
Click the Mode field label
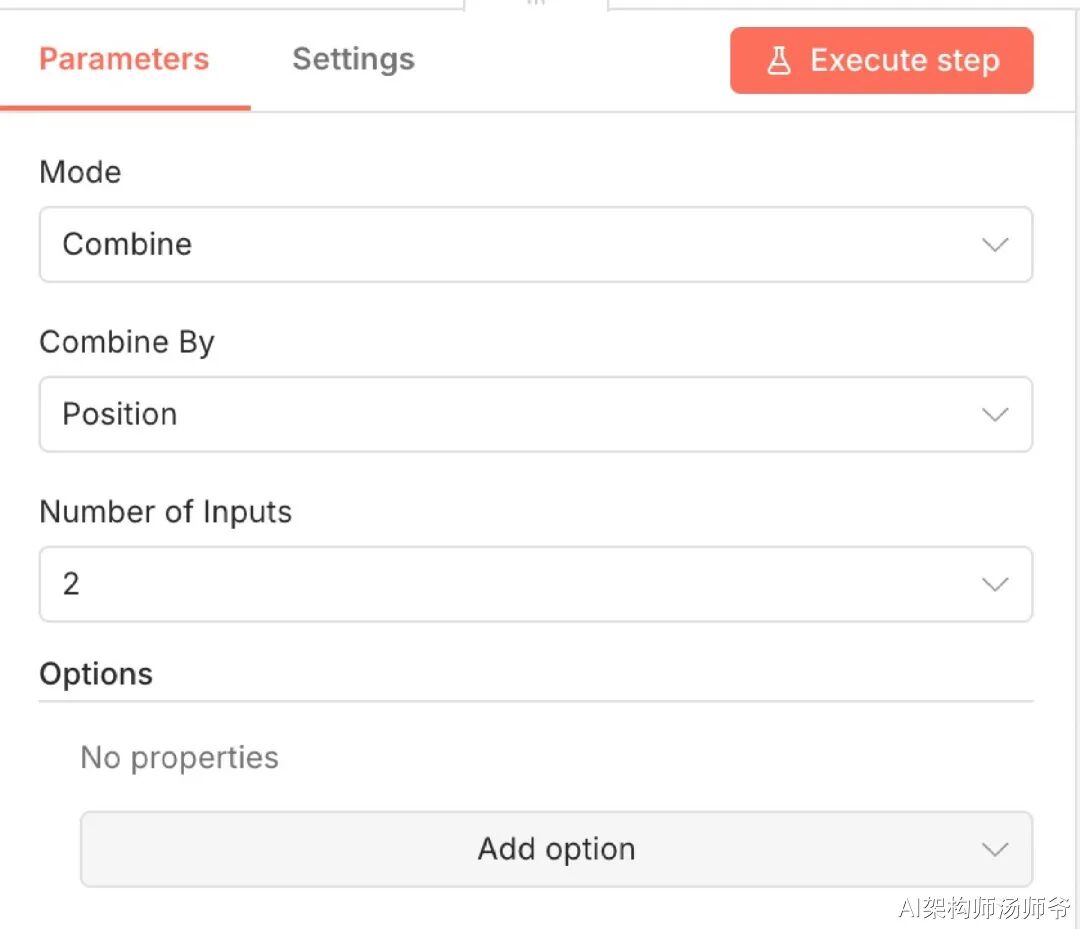80,172
